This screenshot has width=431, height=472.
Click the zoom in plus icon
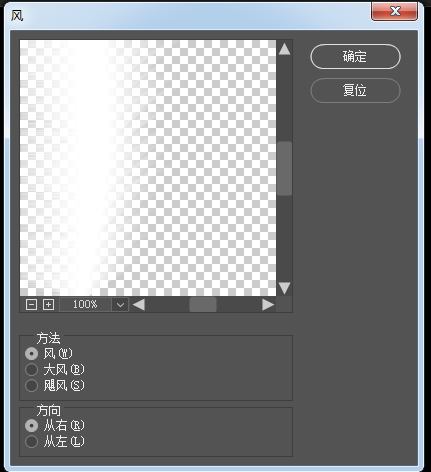49,304
